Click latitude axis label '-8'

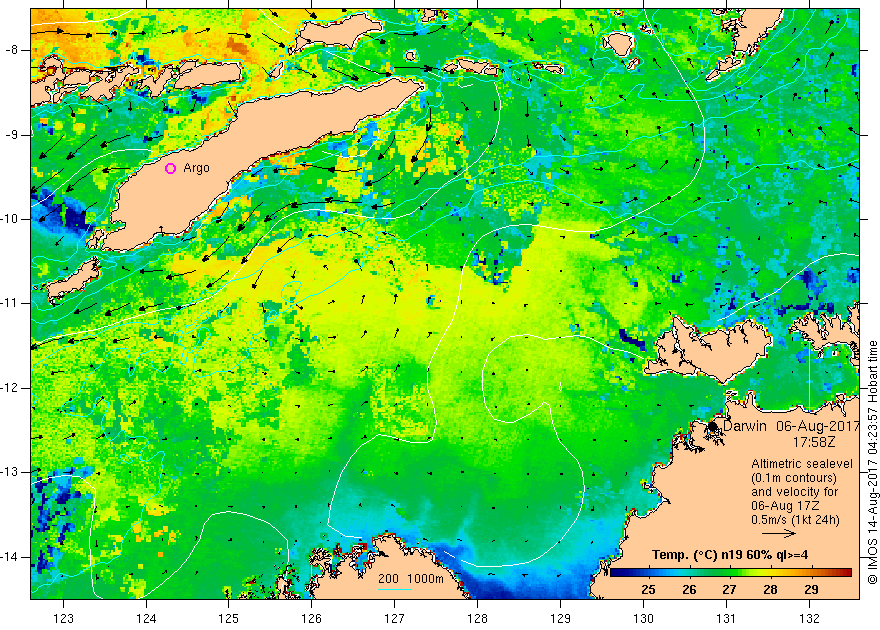[x=13, y=50]
